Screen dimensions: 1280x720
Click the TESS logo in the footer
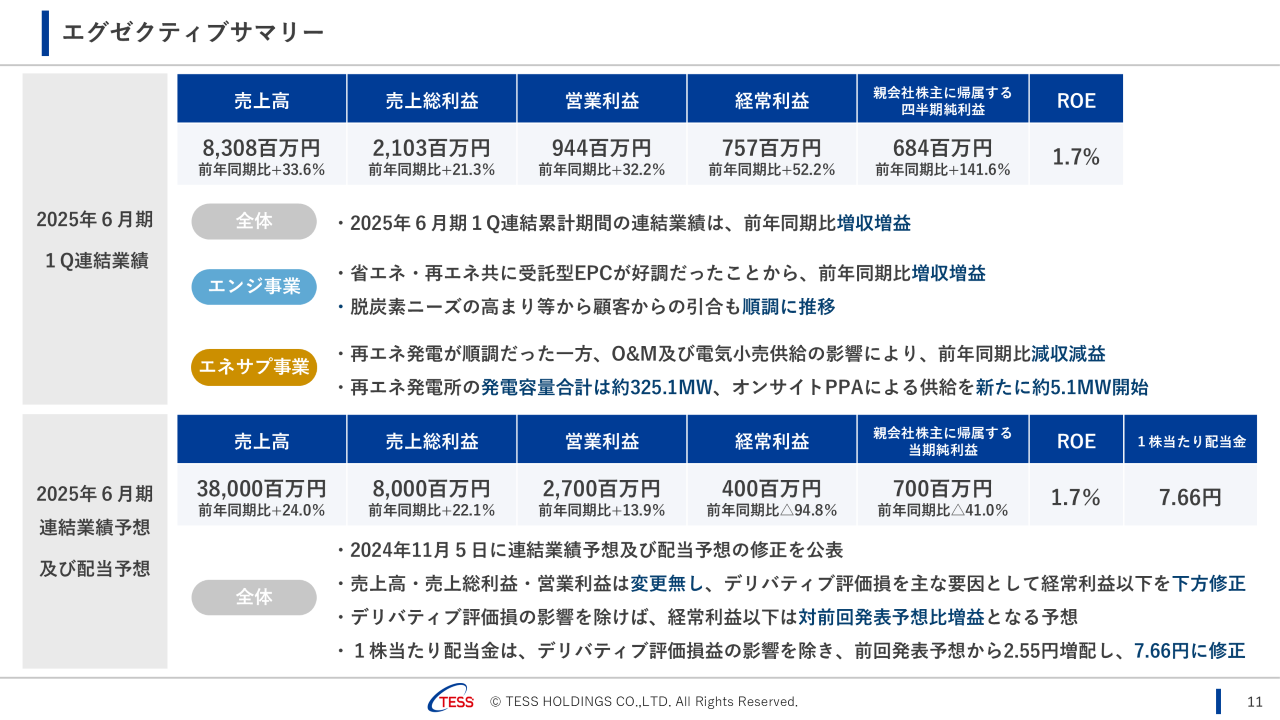click(x=451, y=701)
